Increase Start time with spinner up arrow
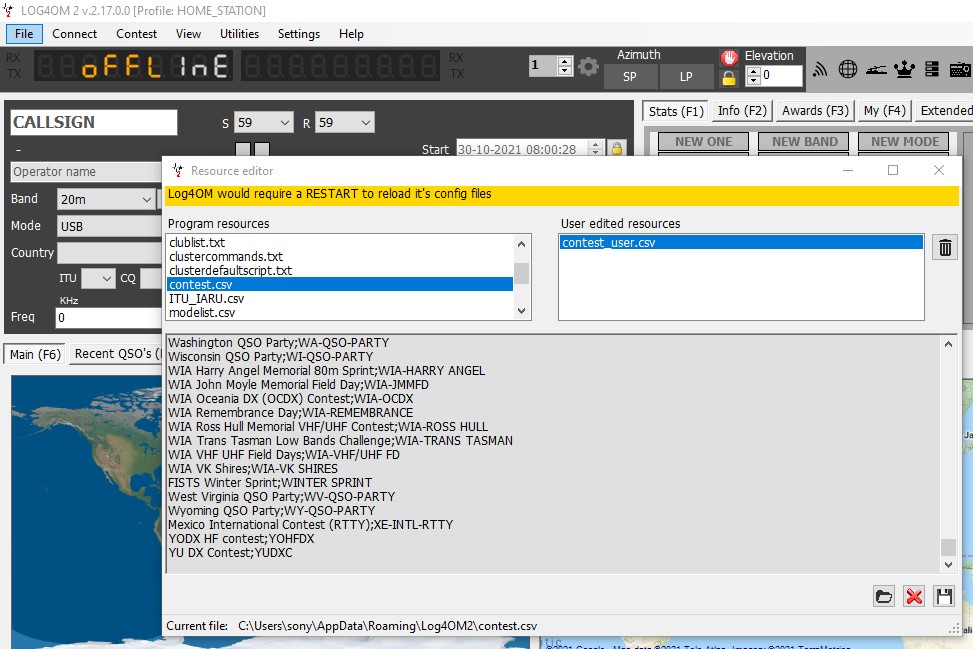Viewport: 973px width, 649px height. tap(596, 145)
